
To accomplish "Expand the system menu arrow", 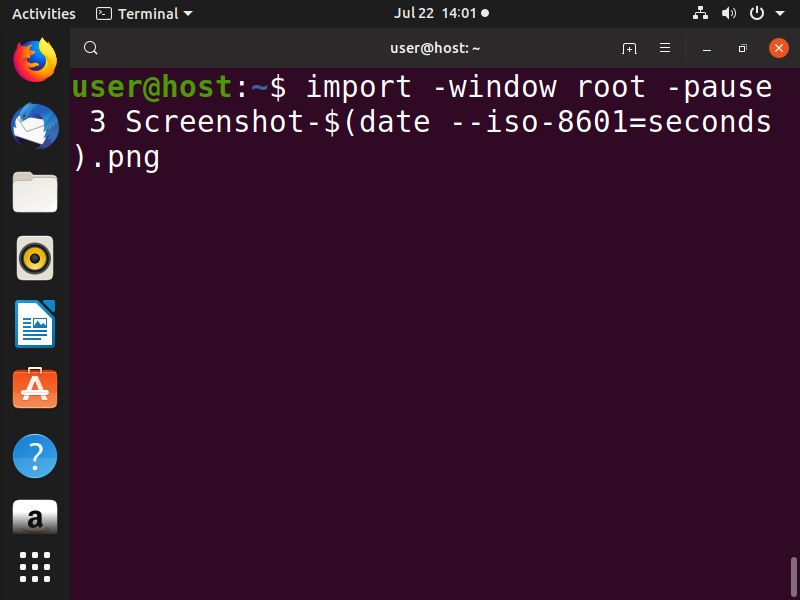I will pyautogui.click(x=780, y=14).
